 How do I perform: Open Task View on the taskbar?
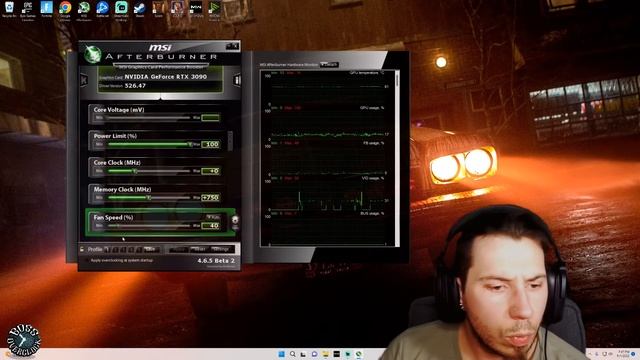[x=303, y=354]
